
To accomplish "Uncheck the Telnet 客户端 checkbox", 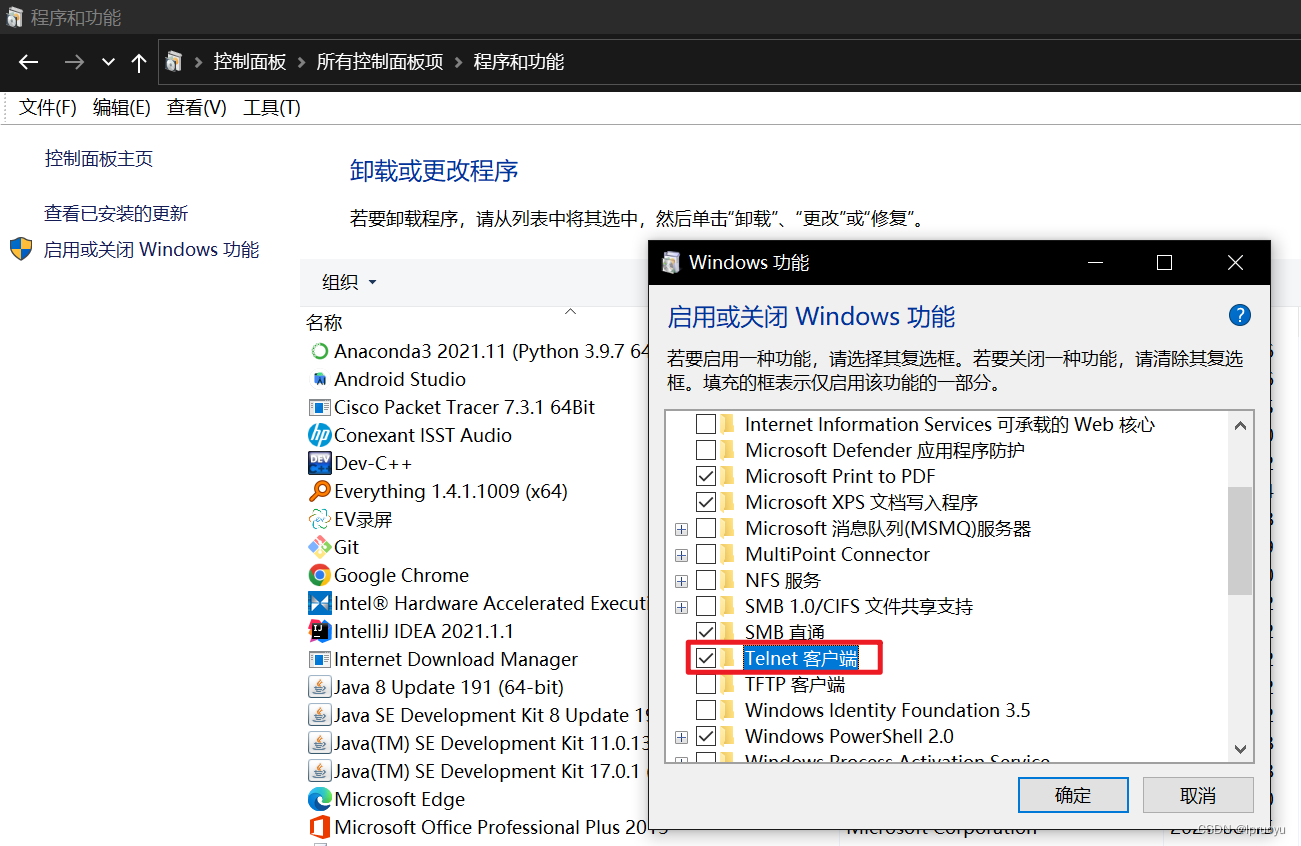I will (x=706, y=658).
